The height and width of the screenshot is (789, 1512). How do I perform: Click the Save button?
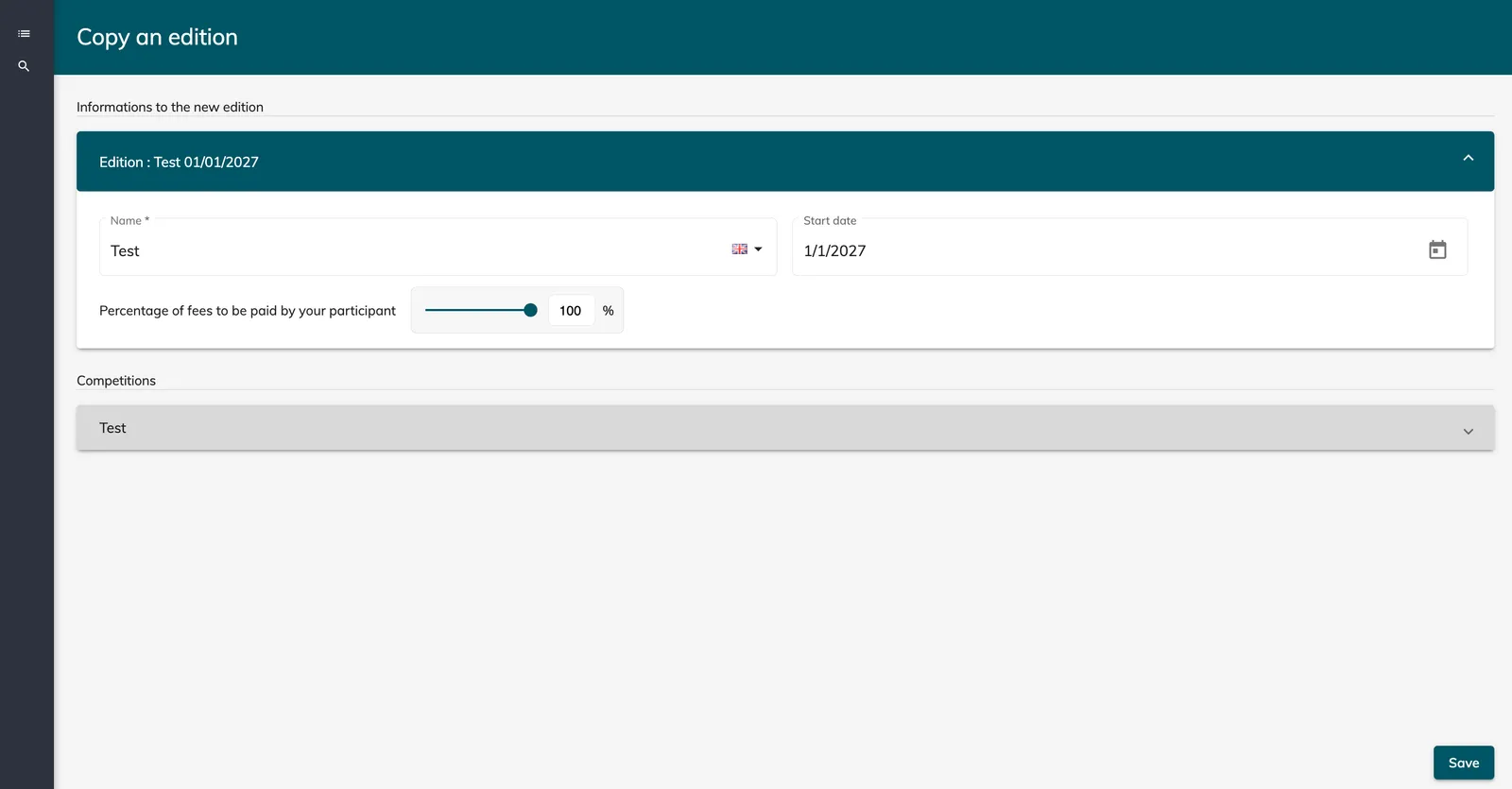[x=1463, y=763]
